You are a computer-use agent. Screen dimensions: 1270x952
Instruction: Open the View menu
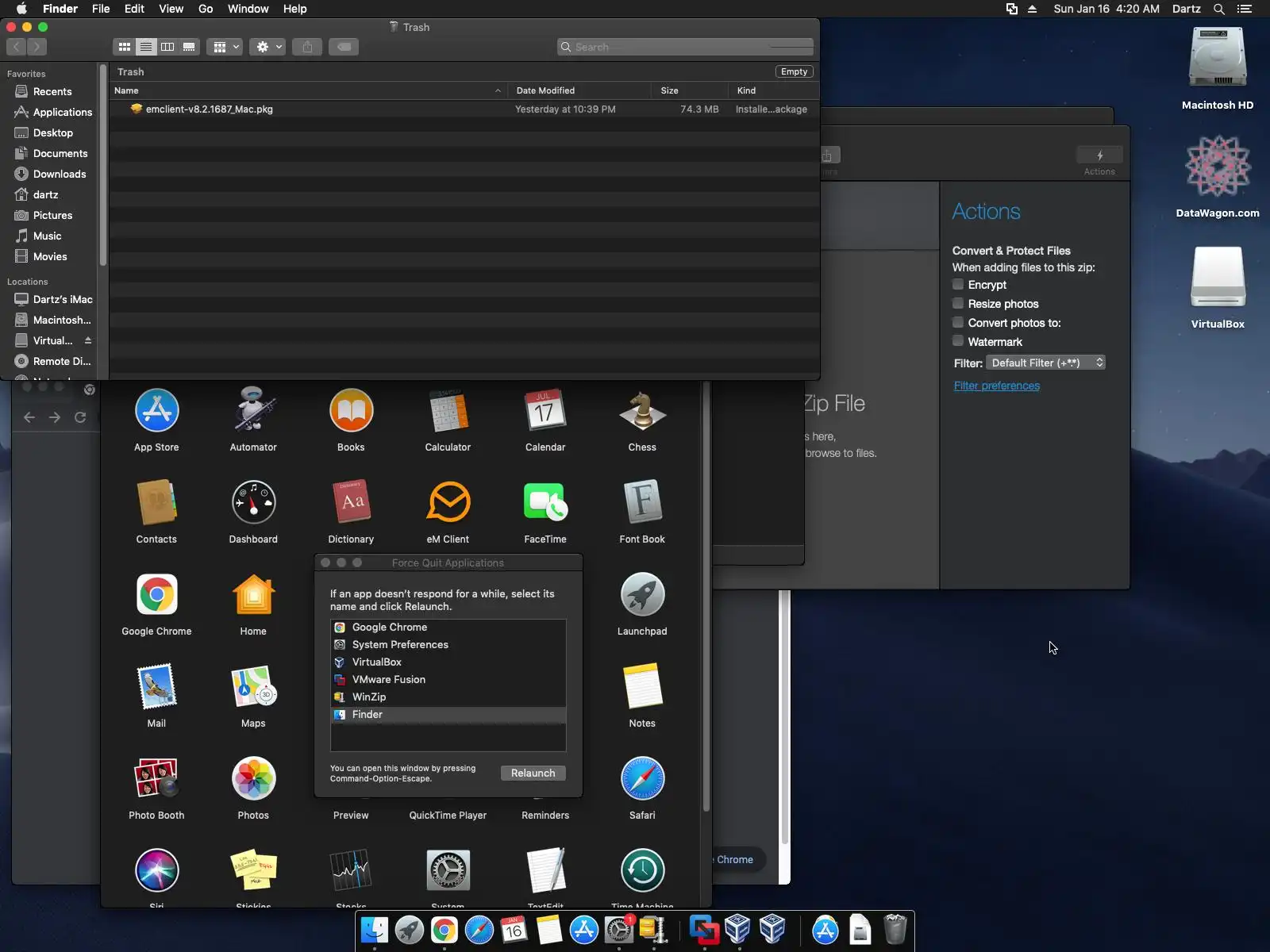(171, 9)
